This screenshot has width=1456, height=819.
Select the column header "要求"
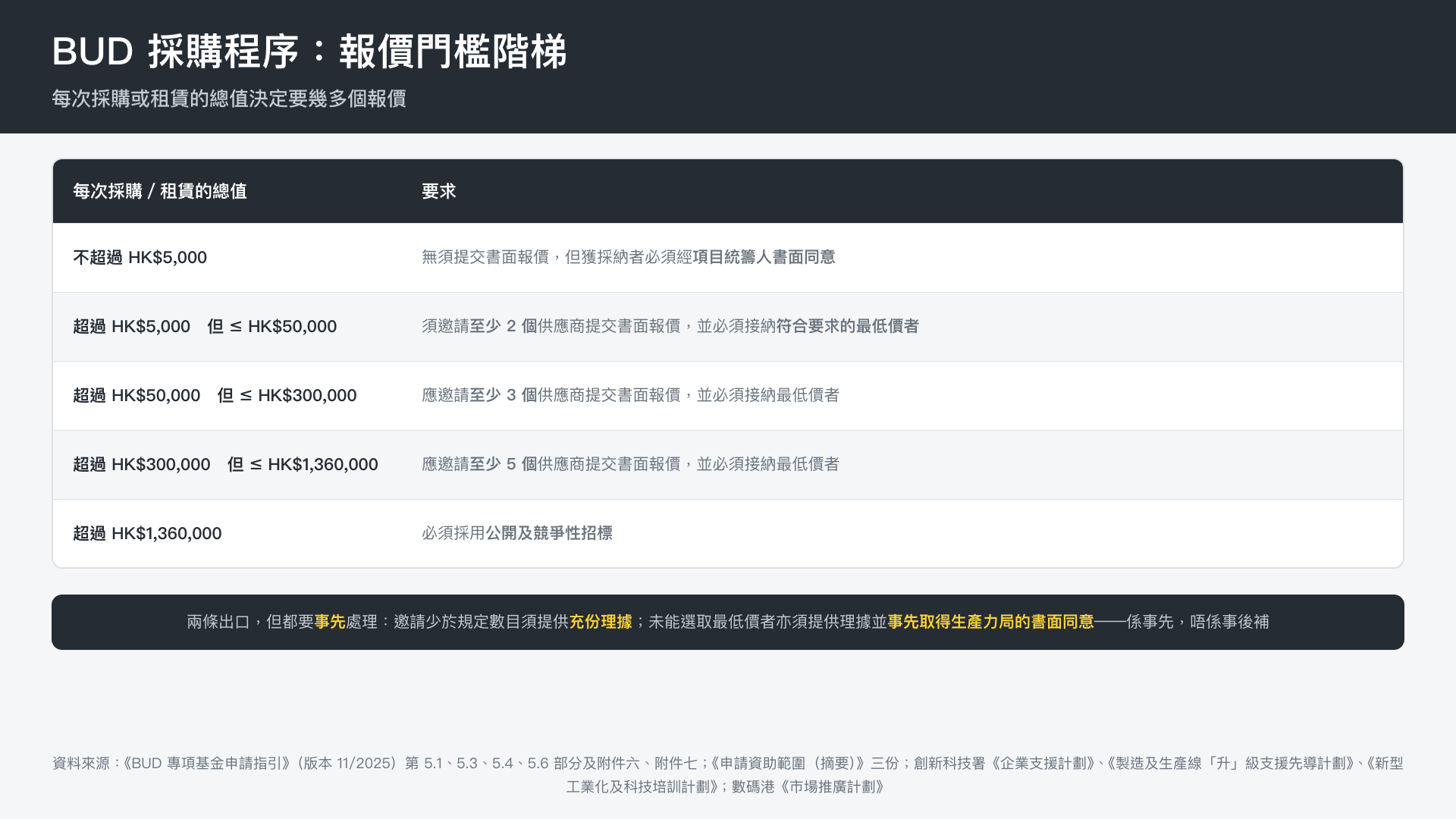(438, 191)
